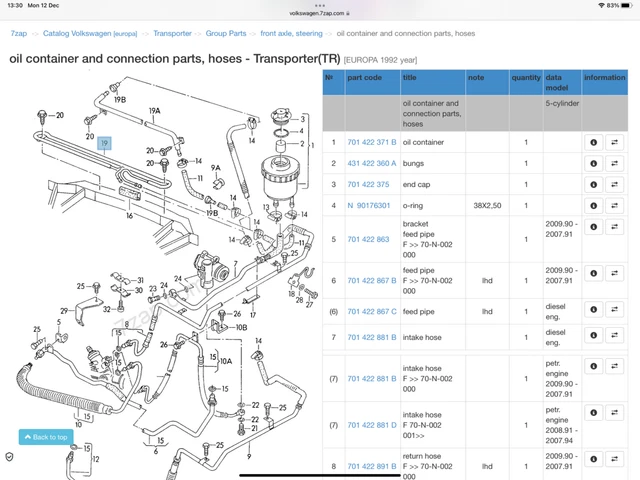Image resolution: width=640 pixels, height=480 pixels.
Task: Click the 38X2,50 note cell
Action: coord(487,206)
